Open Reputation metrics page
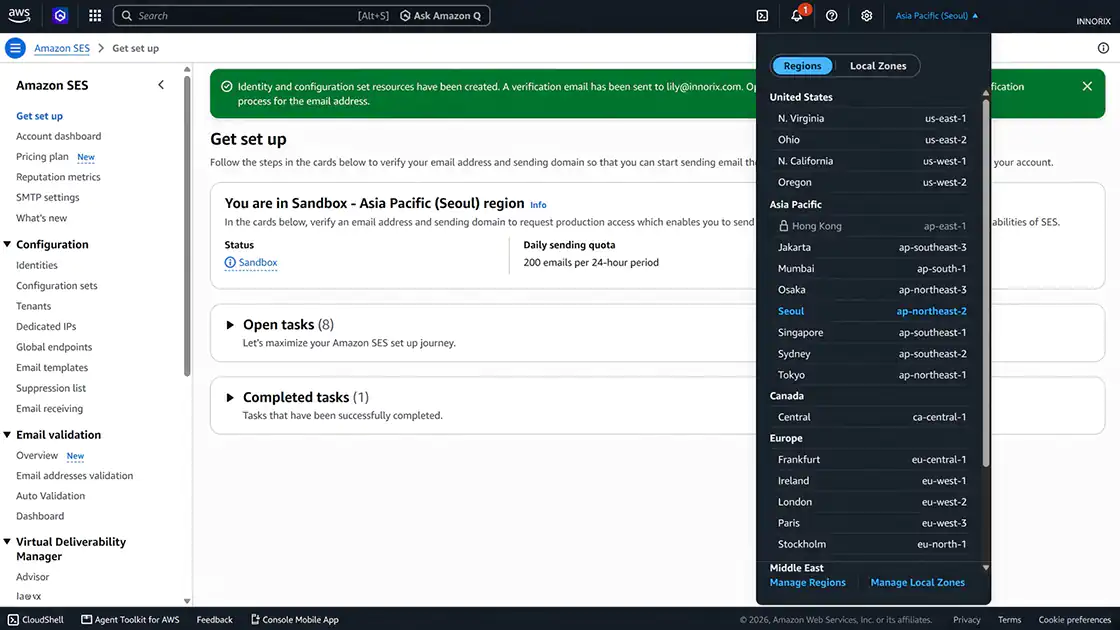 click(x=59, y=176)
